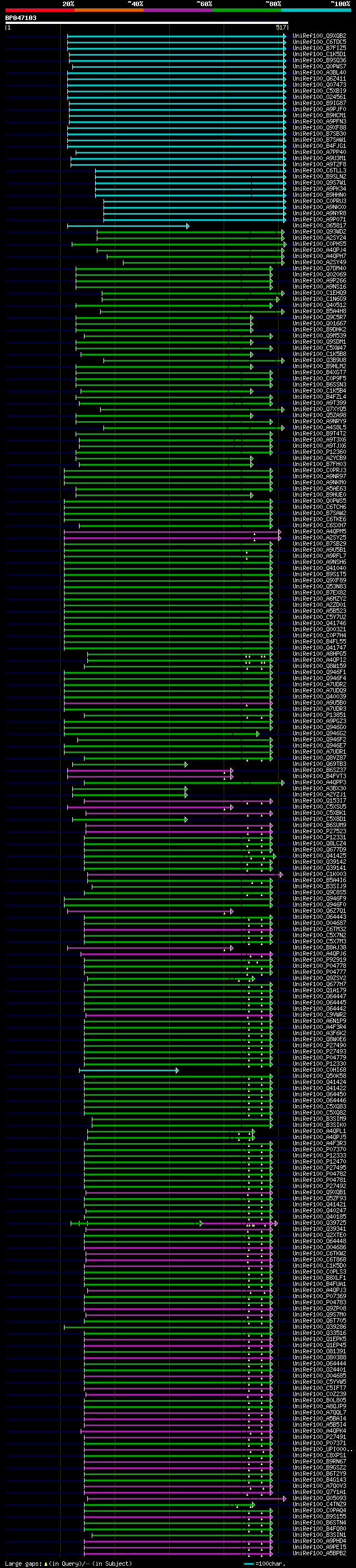
Task: Select hit label UniRef100_C5XBK1
Action: (319, 813)
